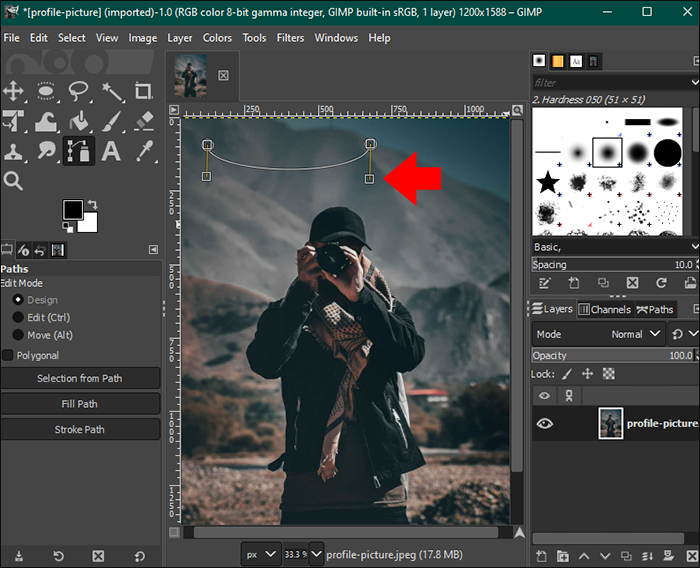Enable the Polygonal checkbox
Screen dimensions: 700x568
pos(8,355)
